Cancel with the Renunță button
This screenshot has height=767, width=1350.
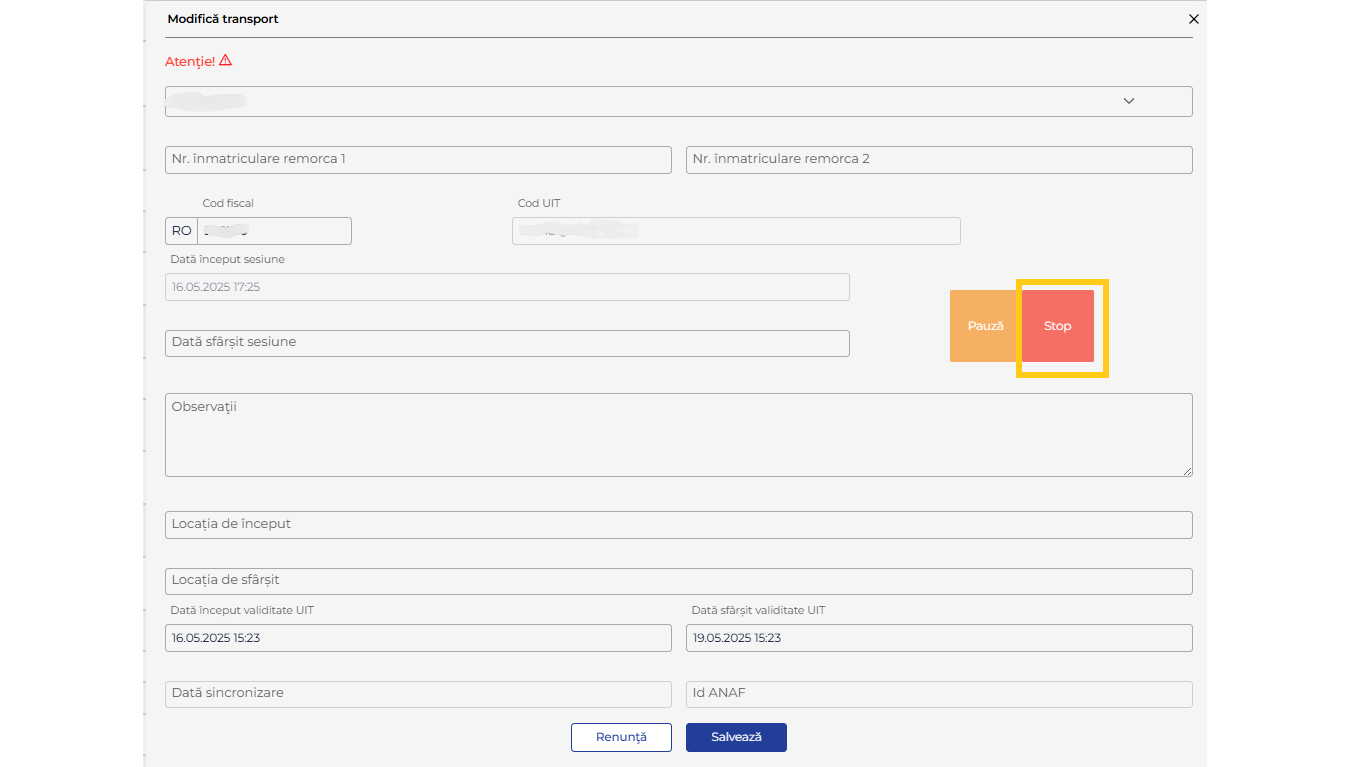(x=621, y=737)
